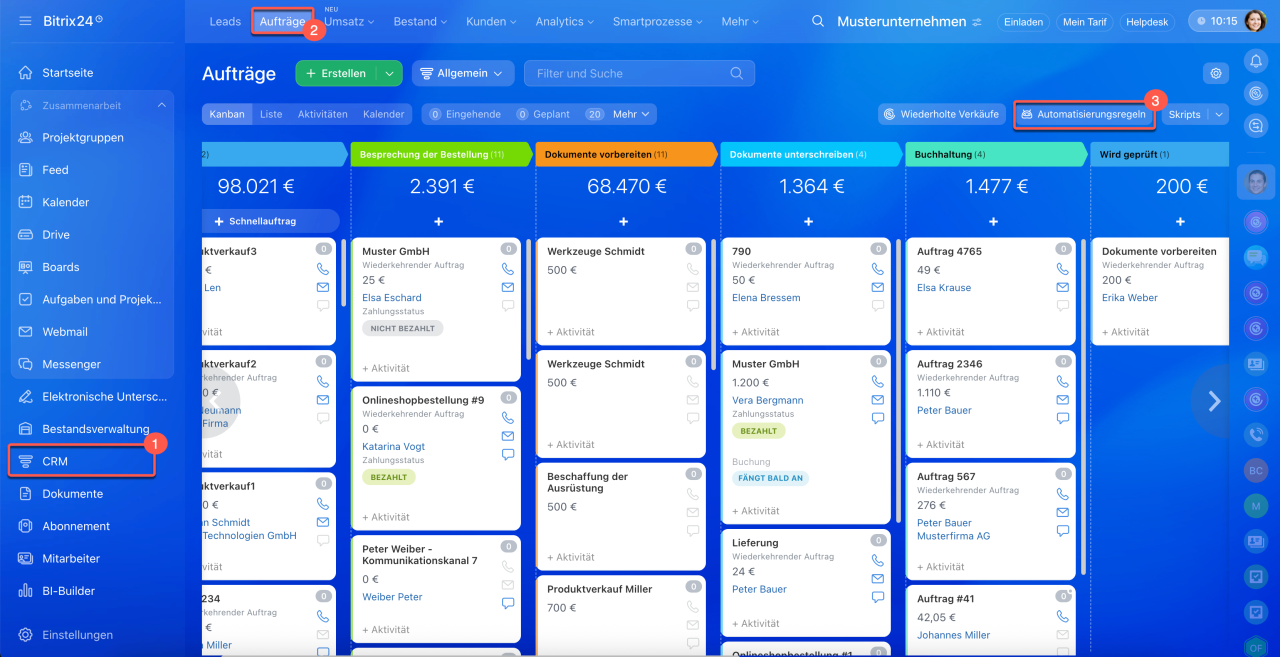Open telephony phone icon in right sidebar
Image resolution: width=1280 pixels, height=657 pixels.
pyautogui.click(x=1256, y=435)
